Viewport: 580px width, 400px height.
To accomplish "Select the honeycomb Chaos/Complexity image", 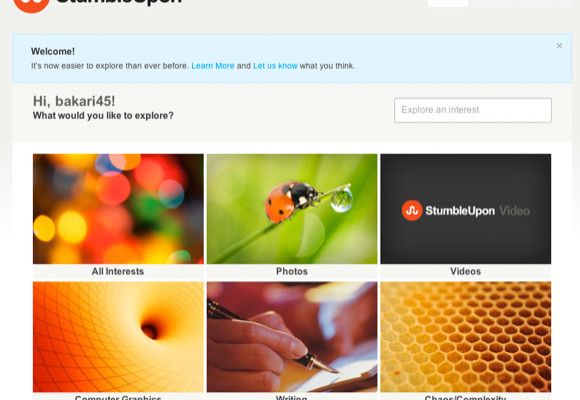I will pos(465,337).
